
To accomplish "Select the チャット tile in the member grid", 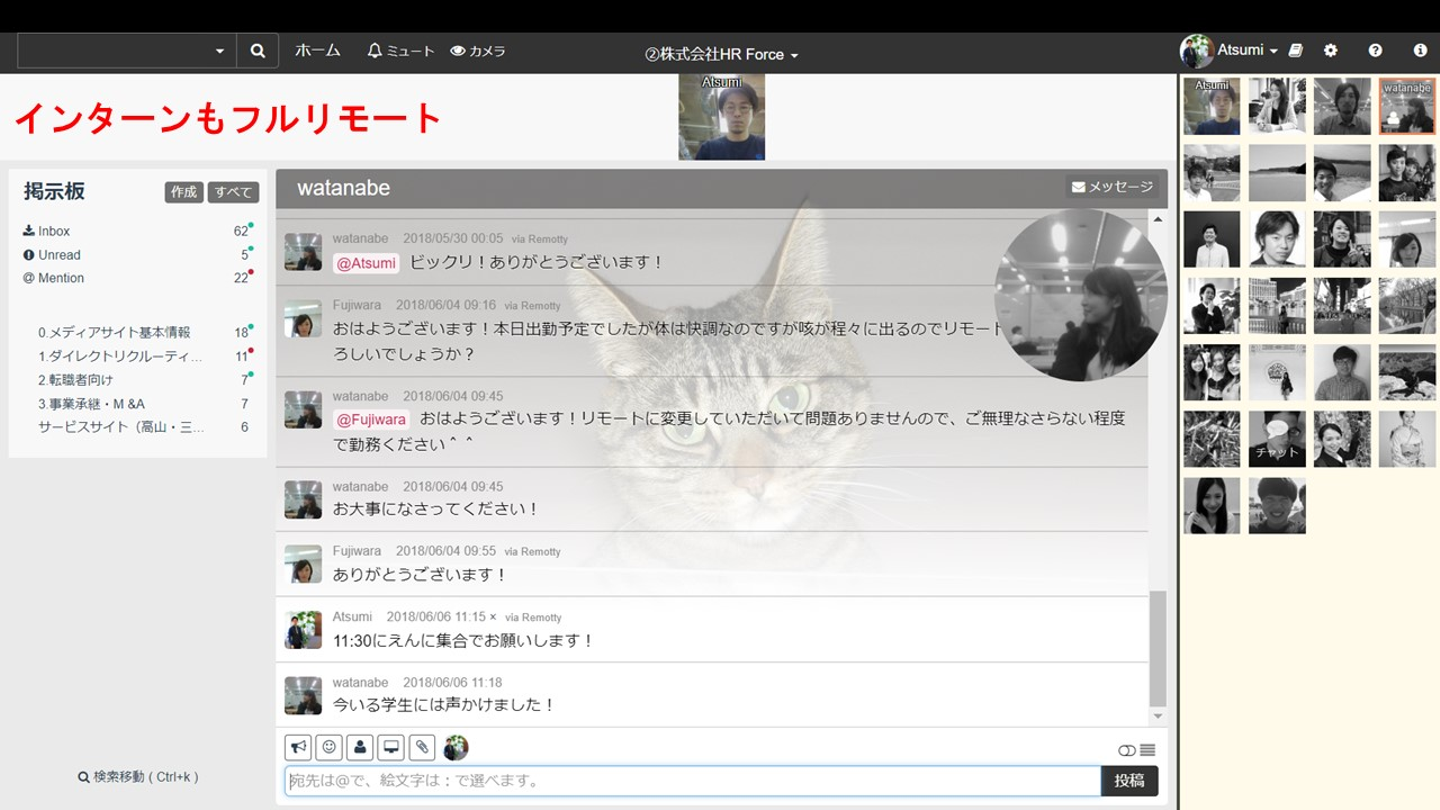I will 1277,439.
